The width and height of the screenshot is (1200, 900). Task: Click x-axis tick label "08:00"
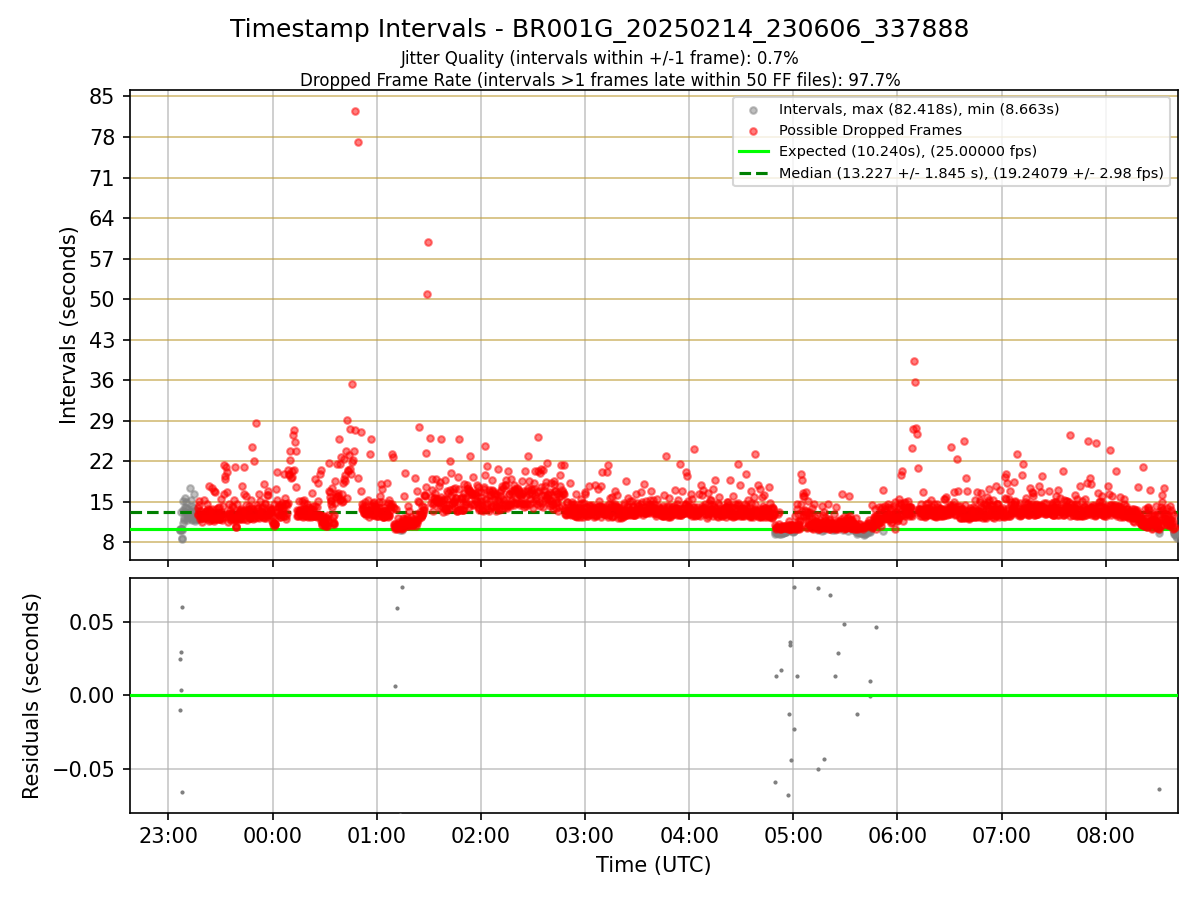tap(1106, 834)
